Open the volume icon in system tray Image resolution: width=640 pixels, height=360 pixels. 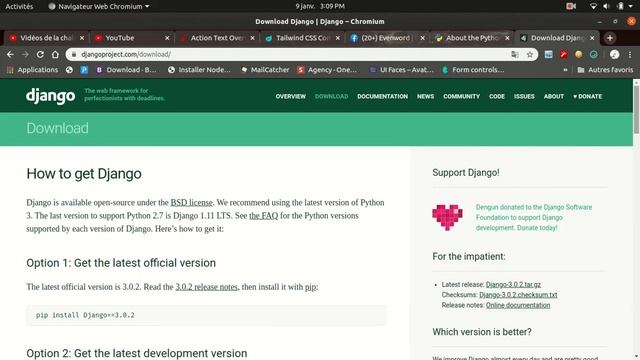click(606, 6)
